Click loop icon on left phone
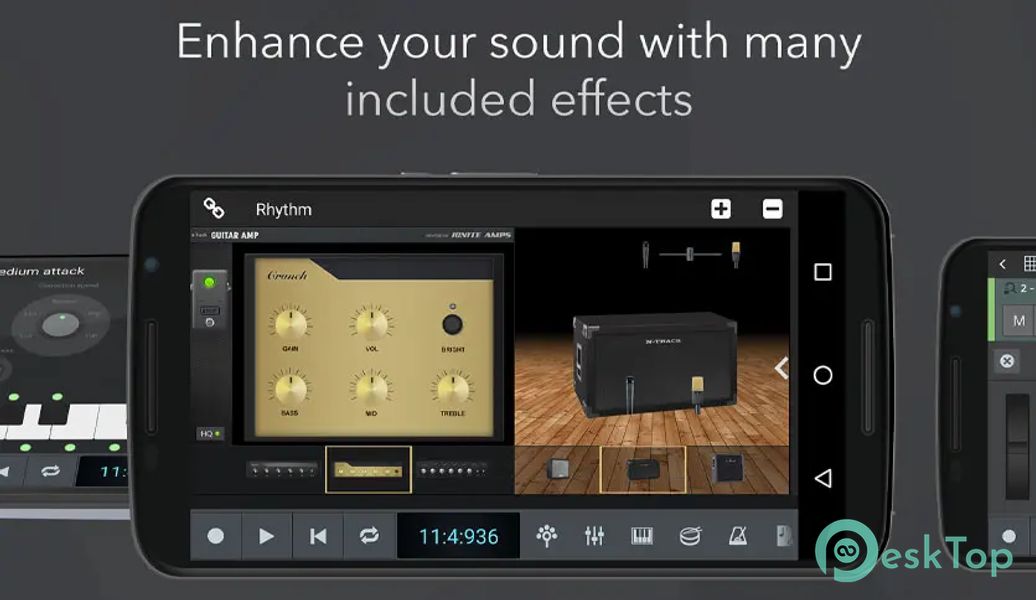This screenshot has height=600, width=1036. pyautogui.click(x=50, y=470)
